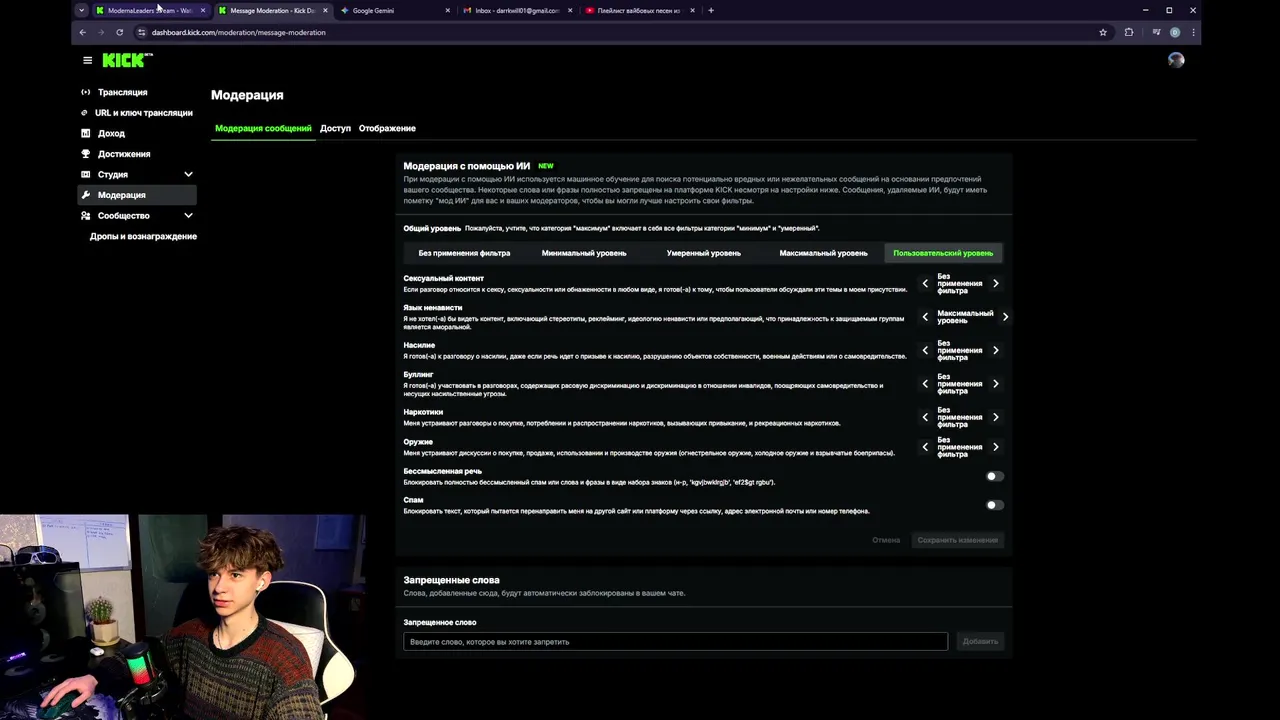Go forward with the browser forward arrow
1280x720 pixels.
point(100,32)
